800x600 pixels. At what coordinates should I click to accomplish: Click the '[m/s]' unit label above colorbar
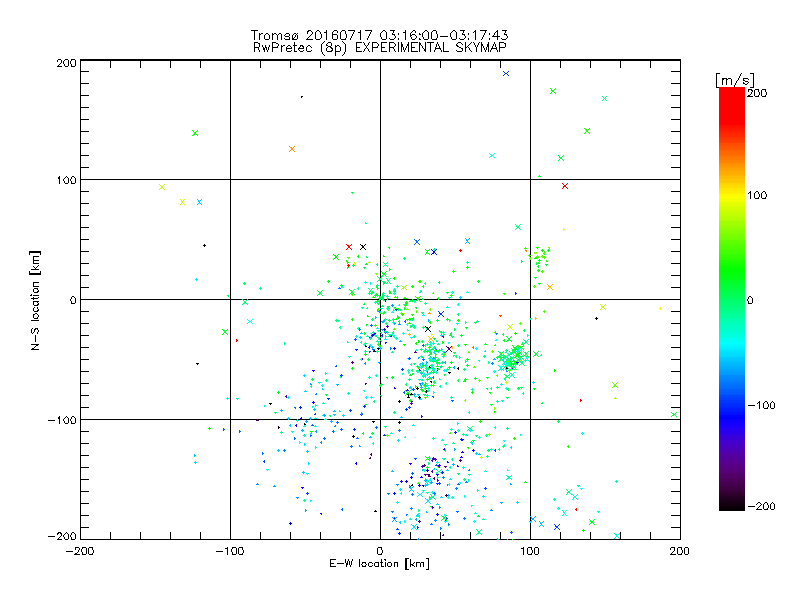click(735, 80)
